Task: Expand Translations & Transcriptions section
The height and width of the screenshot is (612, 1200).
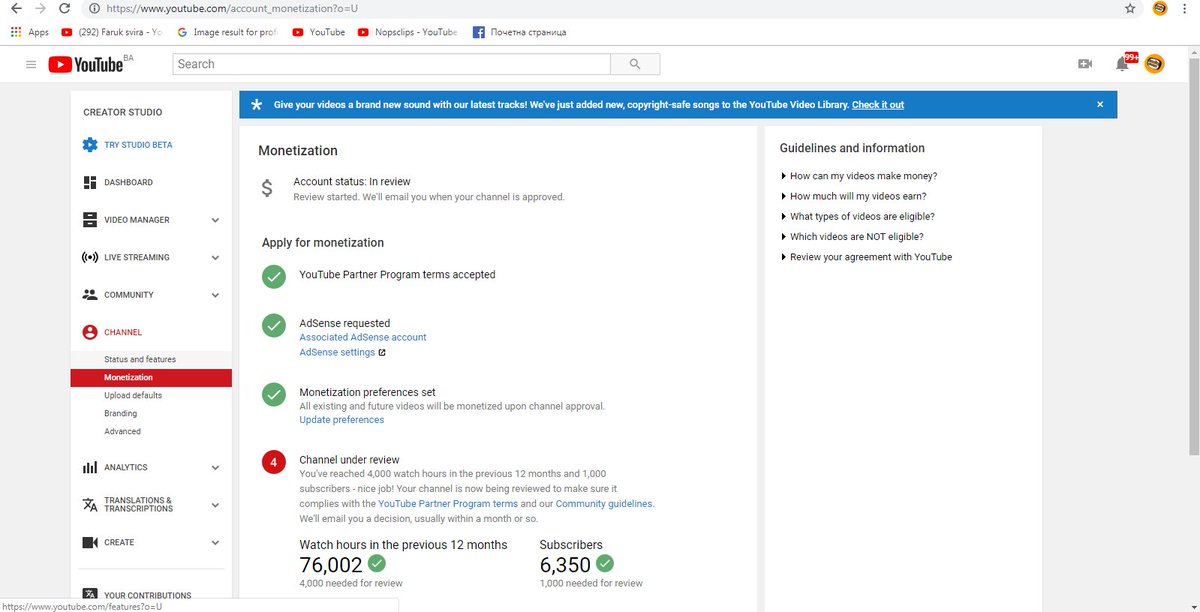Action: click(x=215, y=505)
